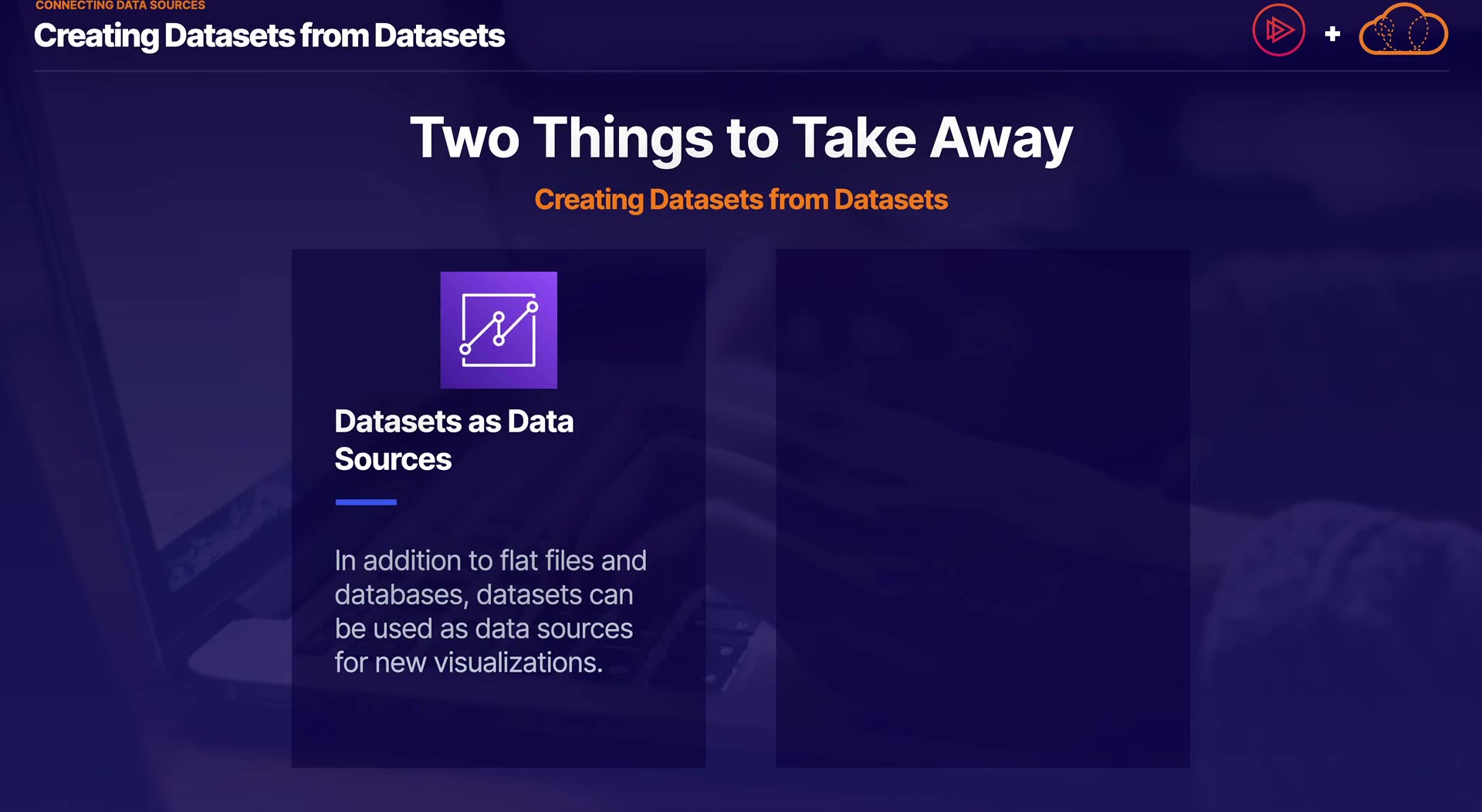Click the 'Datasets as Data Sources' card heading
Screen dimensions: 1482x812
click(x=454, y=440)
